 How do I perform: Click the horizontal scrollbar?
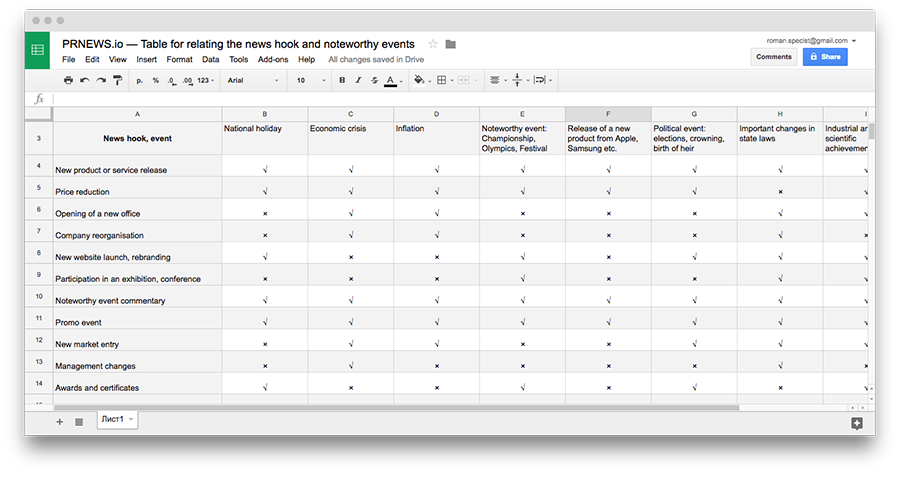[x=397, y=408]
